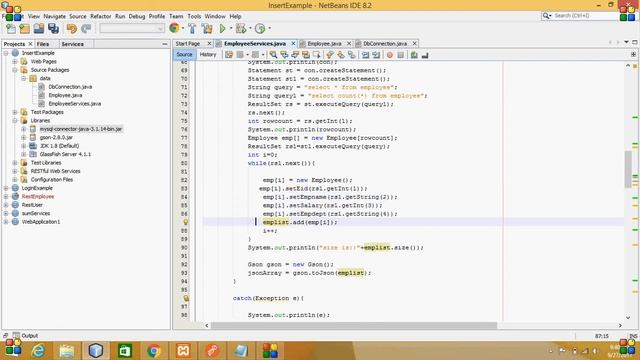This screenshot has width=640, height=360.
Task: Click the Redo toolbar icon
Action: tap(86, 29)
